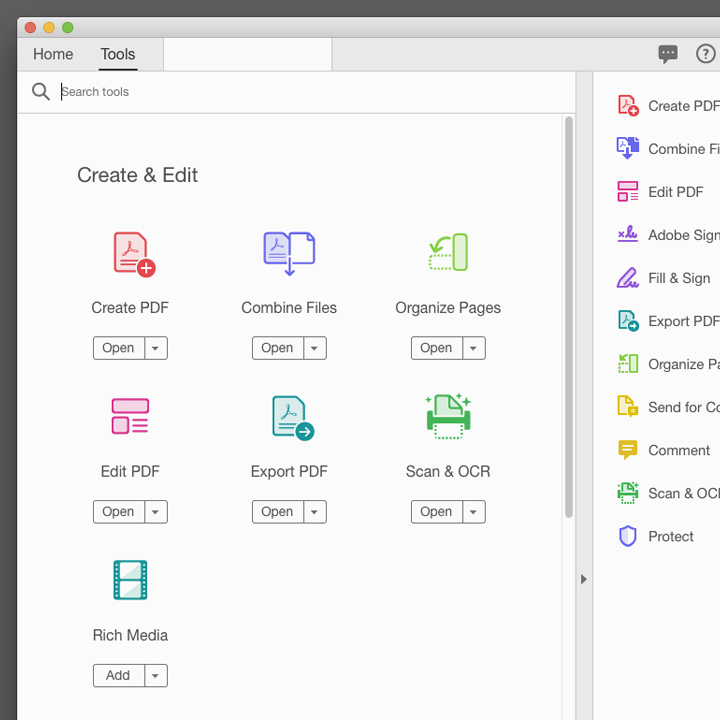This screenshot has width=720, height=720.
Task: Click Add button under Rich Media
Action: tap(118, 676)
